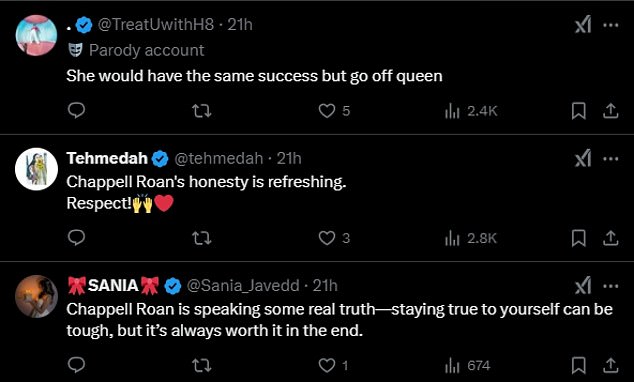Share SANIA's tweet
This screenshot has height=382, width=634.
click(611, 365)
